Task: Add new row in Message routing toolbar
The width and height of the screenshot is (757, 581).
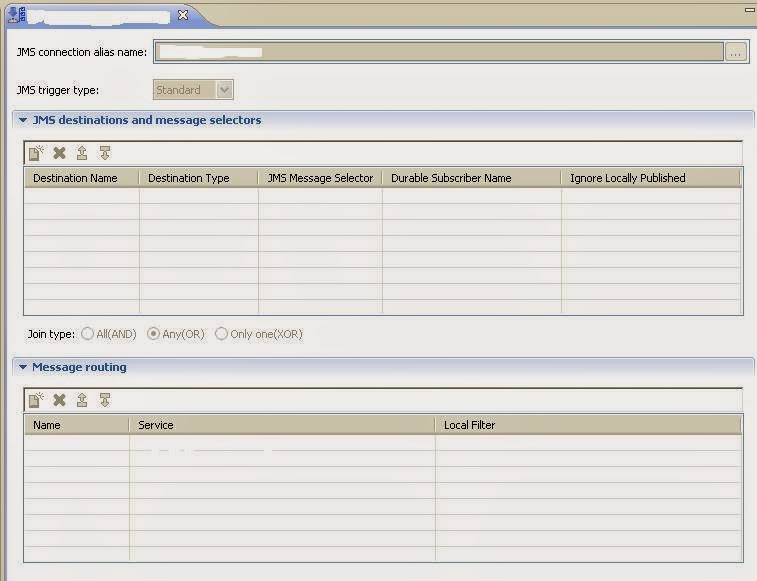Action: pyautogui.click(x=36, y=400)
